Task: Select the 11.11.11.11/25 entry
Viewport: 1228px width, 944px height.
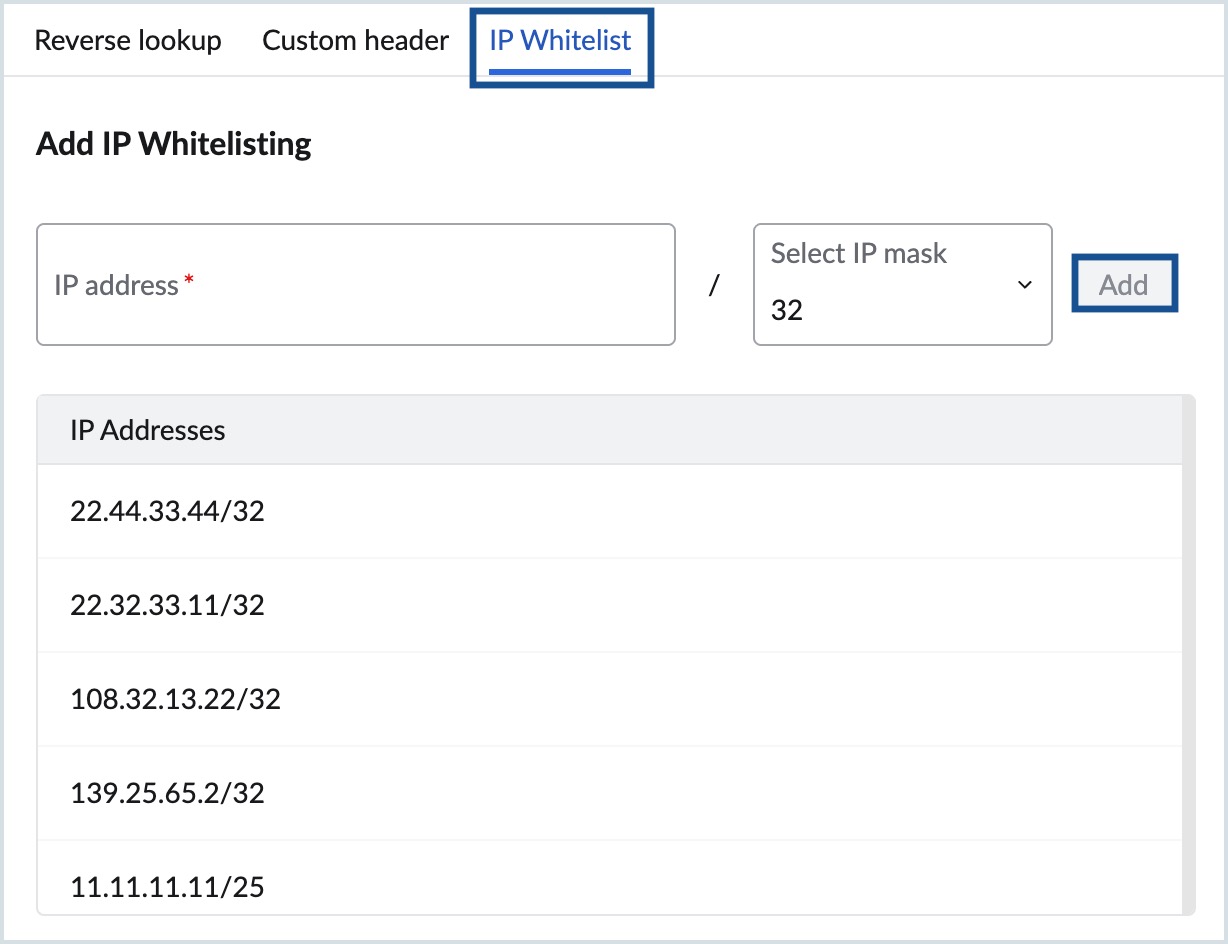Action: click(609, 877)
